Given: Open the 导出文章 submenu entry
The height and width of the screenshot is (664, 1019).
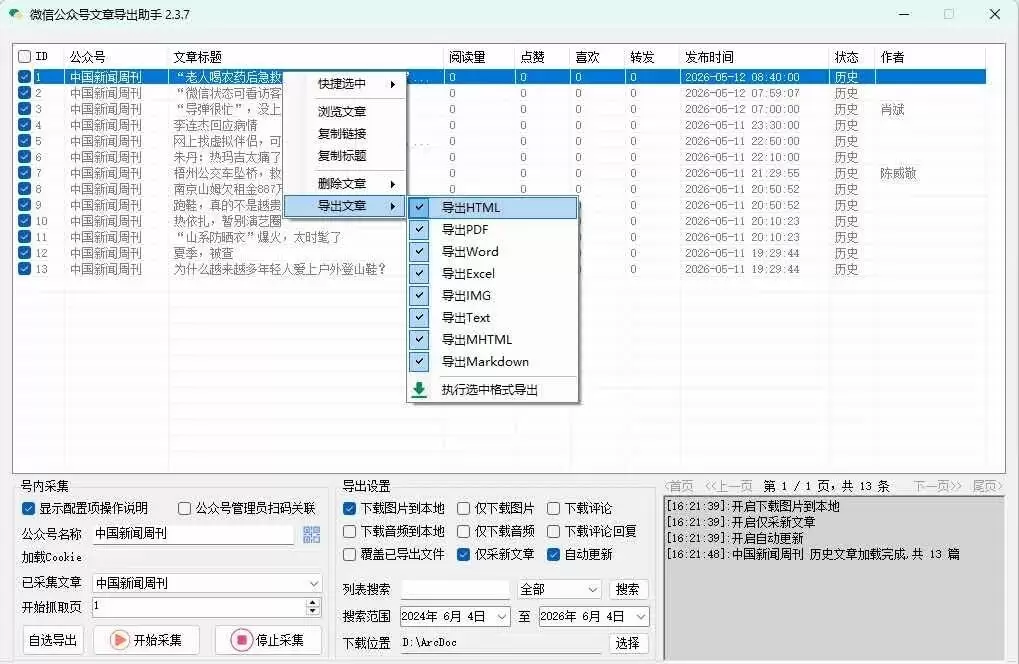Looking at the screenshot, I should [344, 206].
